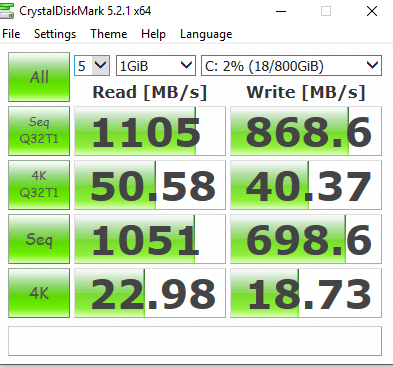Select the 4K Q32T1 write value 40.37

(306, 185)
